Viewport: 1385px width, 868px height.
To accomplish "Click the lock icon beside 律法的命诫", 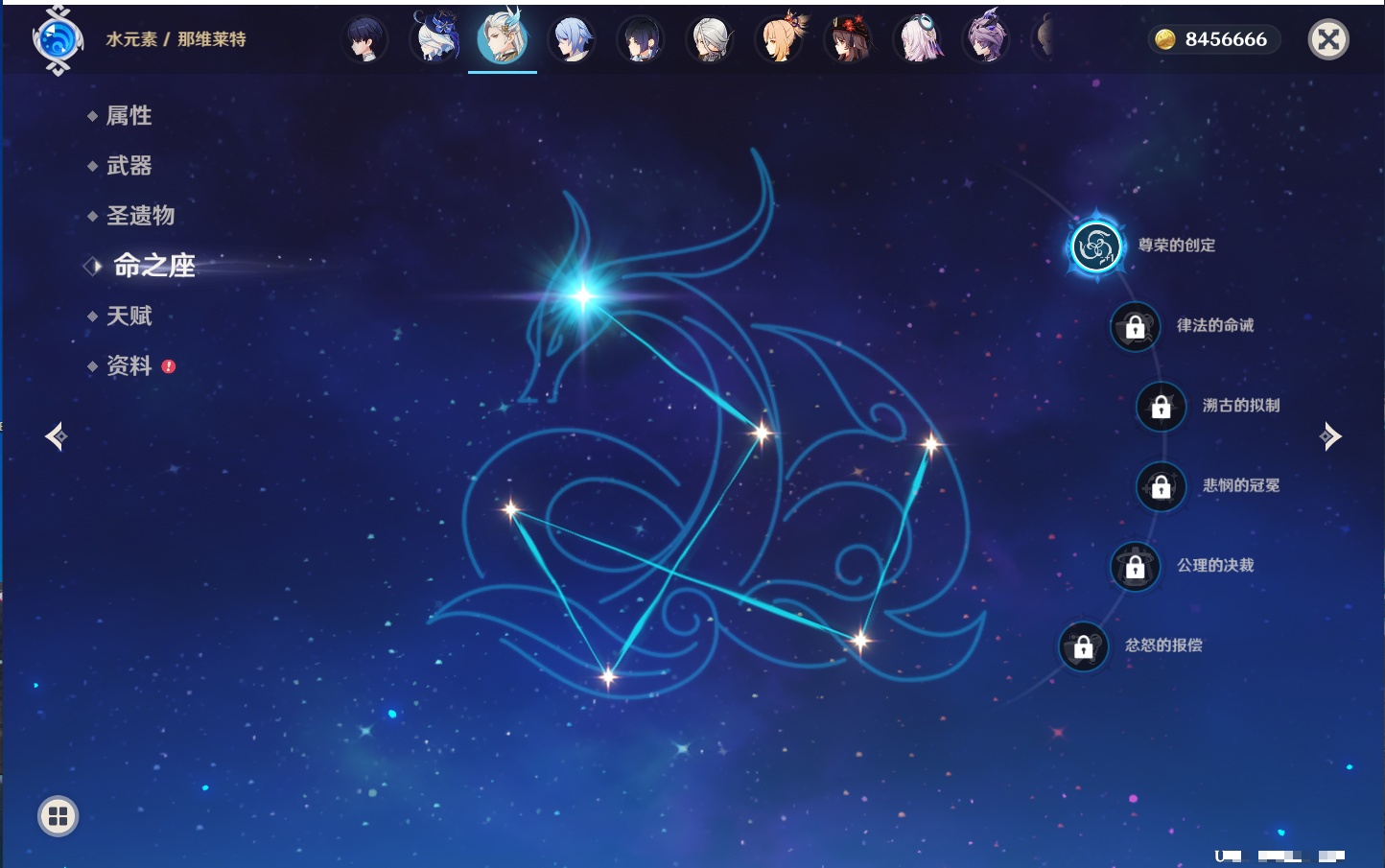I will pyautogui.click(x=1135, y=327).
